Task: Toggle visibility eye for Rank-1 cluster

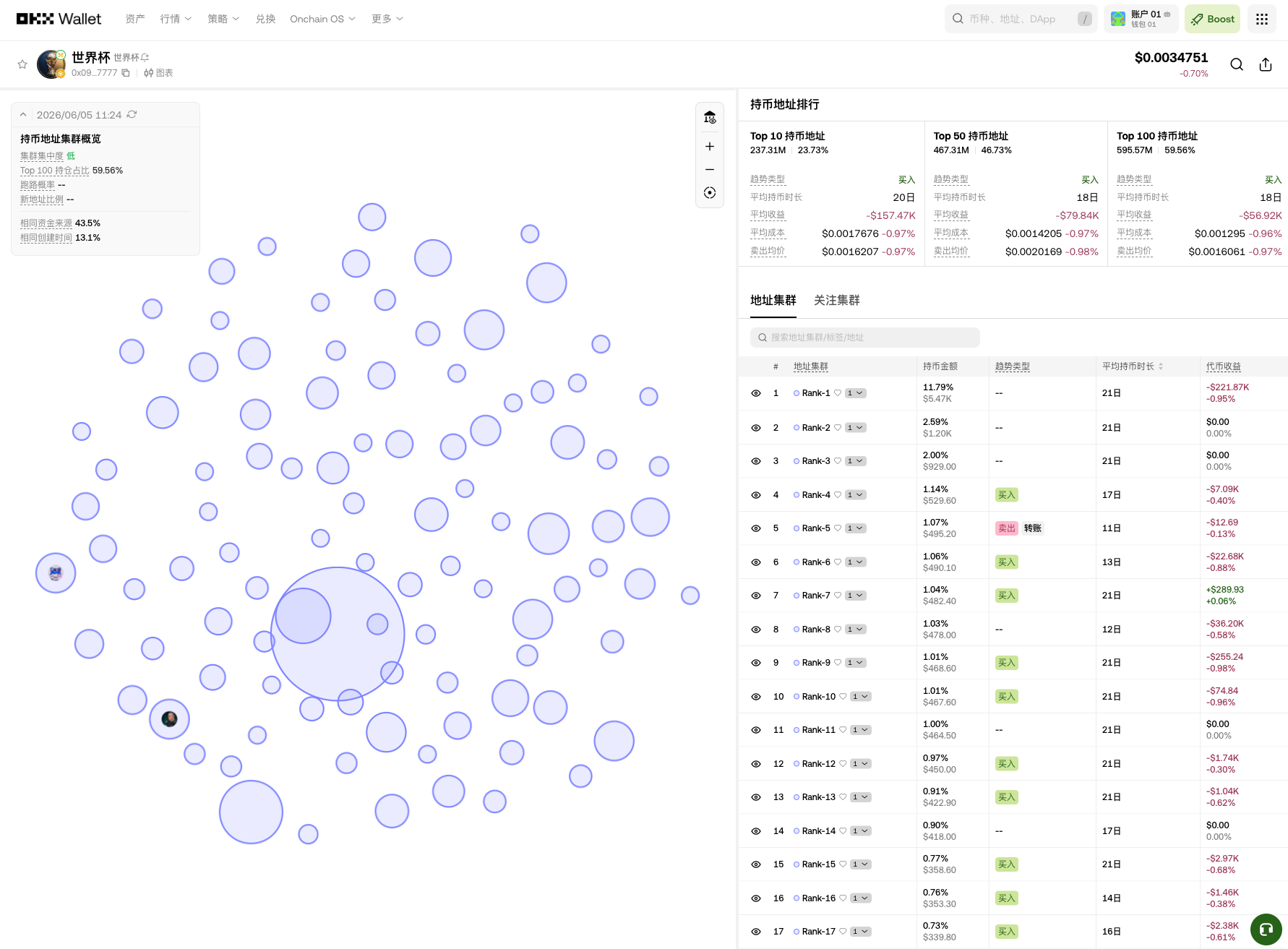Action: click(x=756, y=393)
